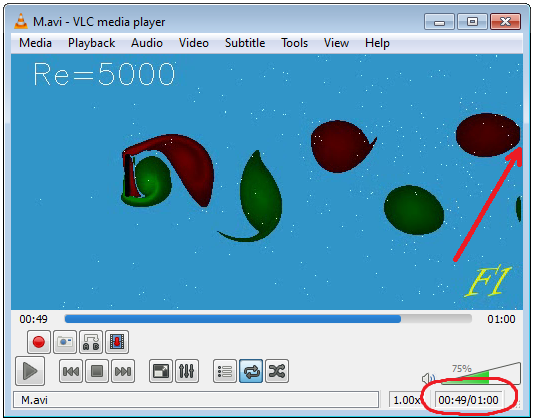Toggle random shuffle playback button

[277, 371]
